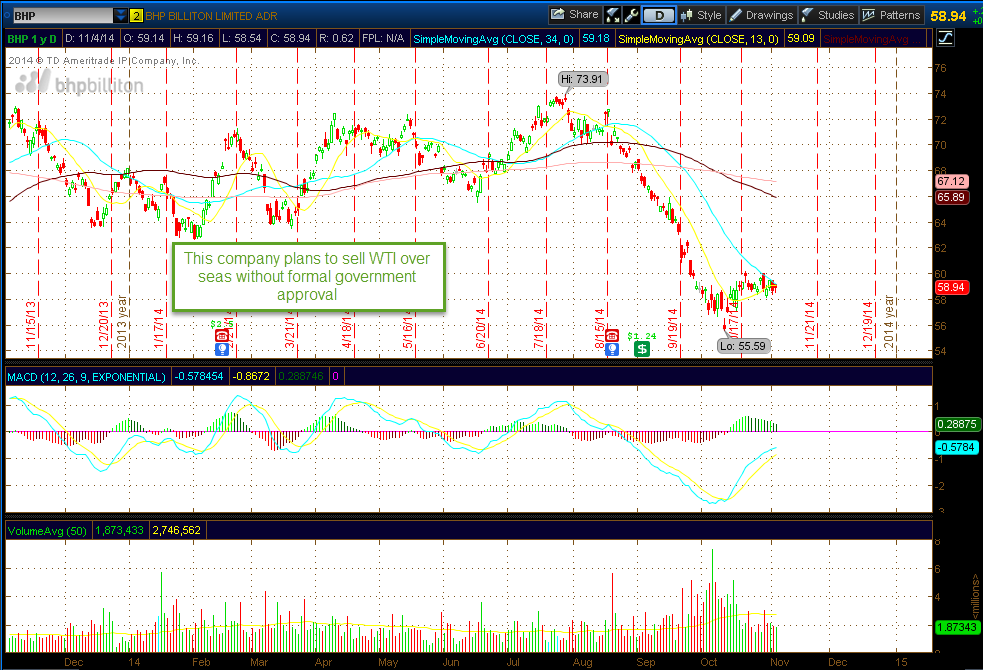Click the yellow number 2 link icon
This screenshot has height=670, width=983.
[x=136, y=16]
